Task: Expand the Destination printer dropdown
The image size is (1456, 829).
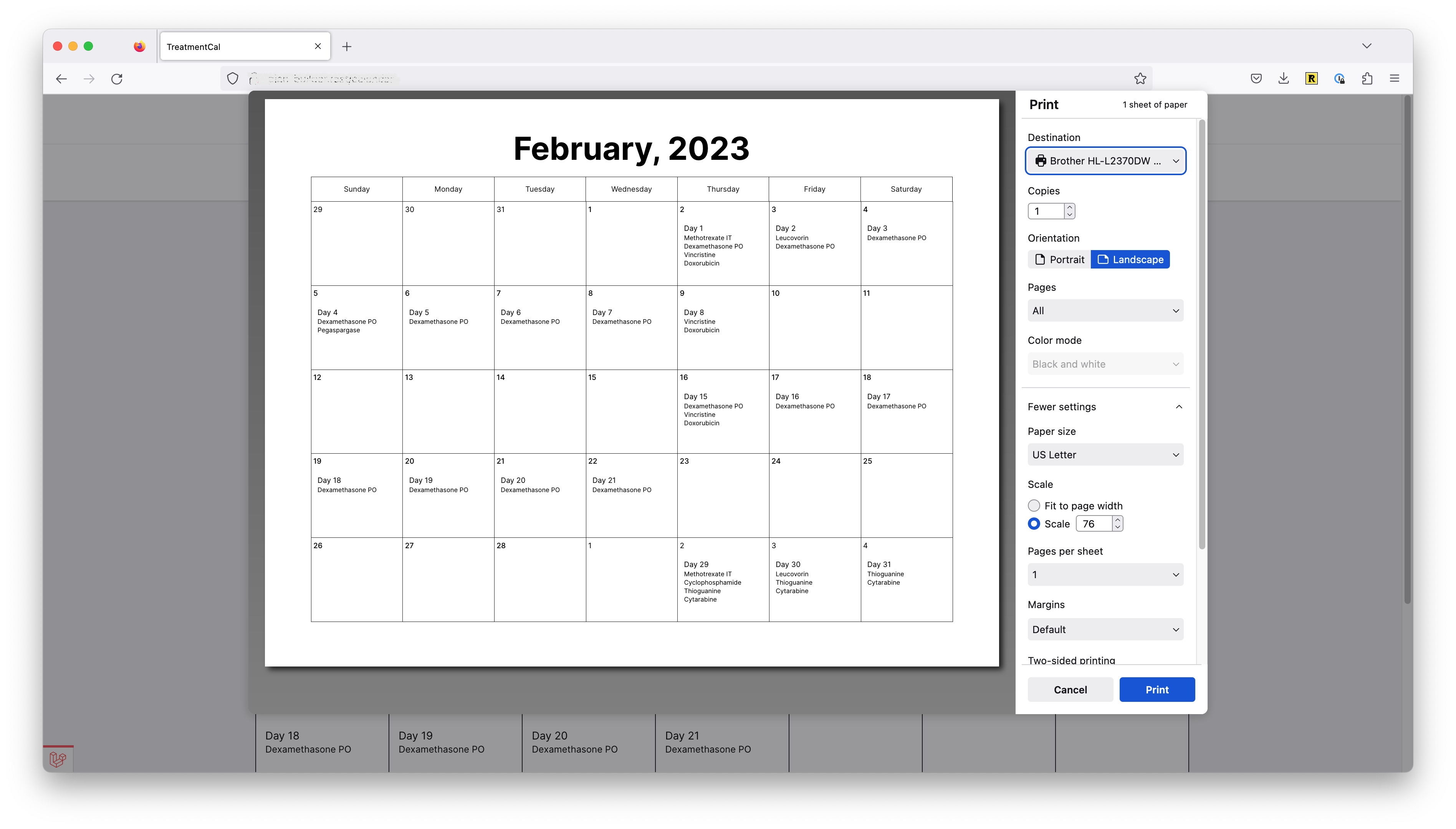Action: 1105,160
